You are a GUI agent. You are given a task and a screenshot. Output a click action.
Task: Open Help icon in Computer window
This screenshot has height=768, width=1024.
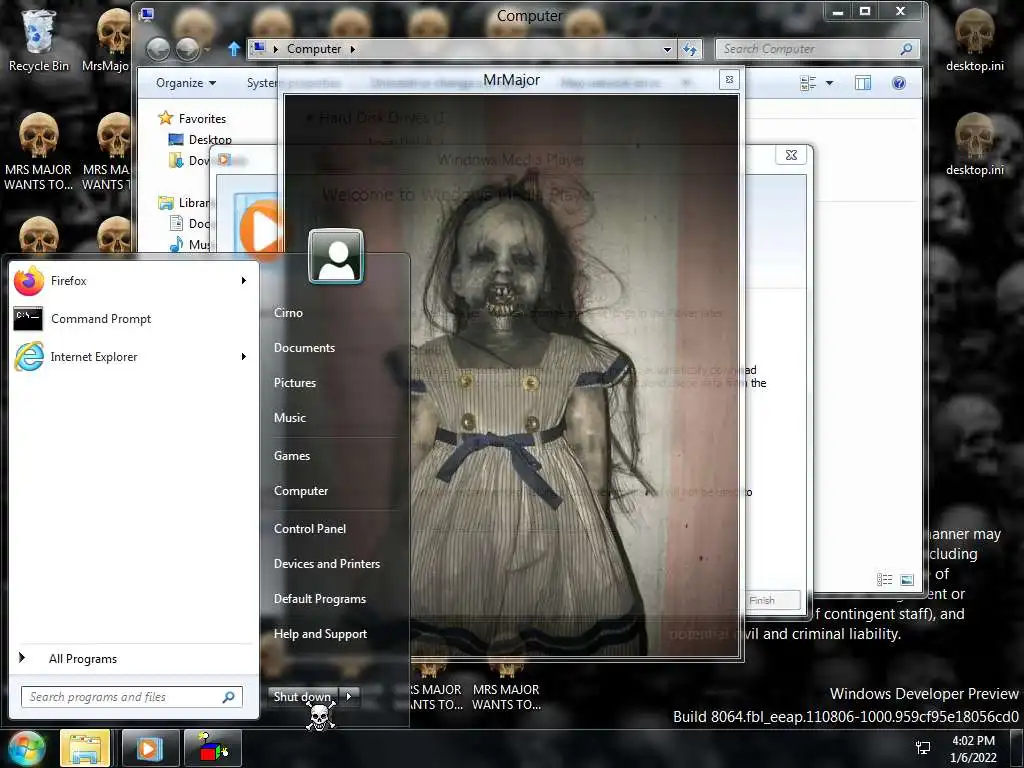click(x=899, y=83)
